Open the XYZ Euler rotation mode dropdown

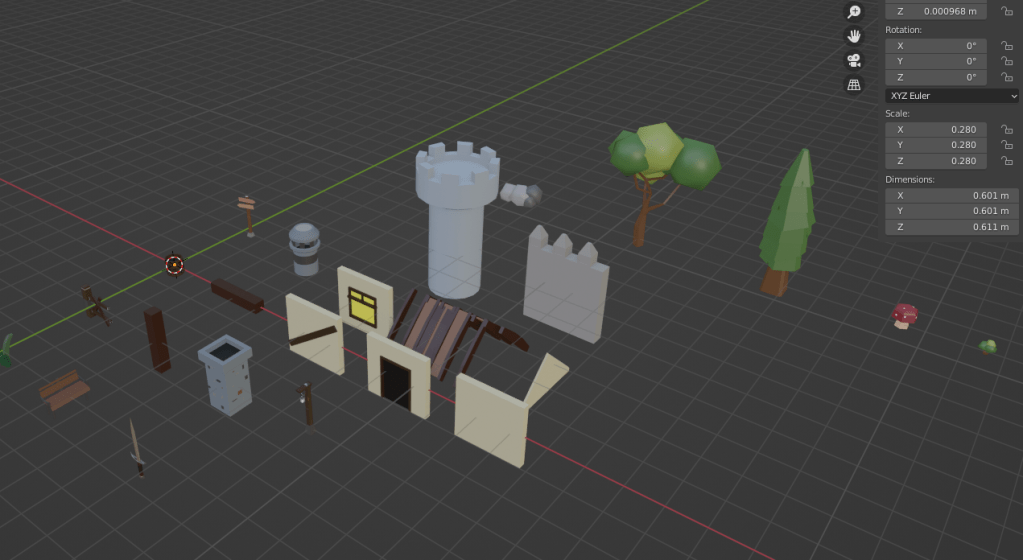[952, 96]
